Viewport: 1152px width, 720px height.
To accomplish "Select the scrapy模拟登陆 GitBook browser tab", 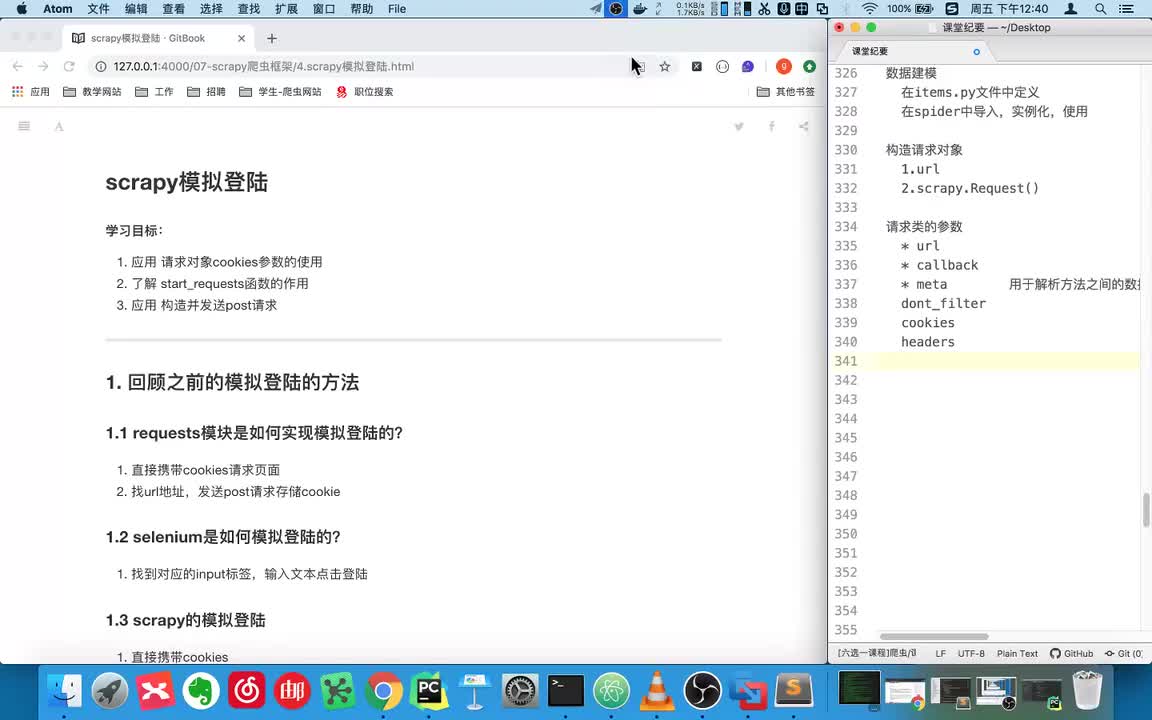I will click(158, 38).
